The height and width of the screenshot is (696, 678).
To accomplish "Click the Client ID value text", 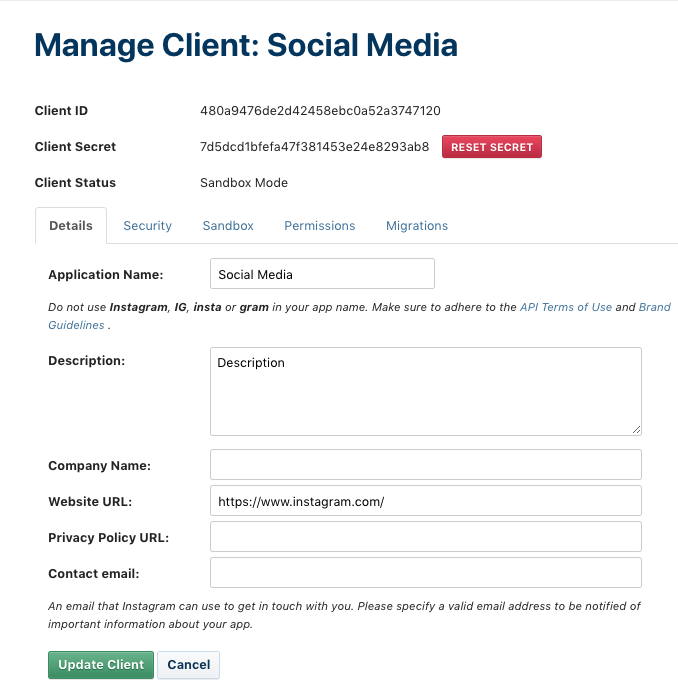I will click(x=320, y=111).
